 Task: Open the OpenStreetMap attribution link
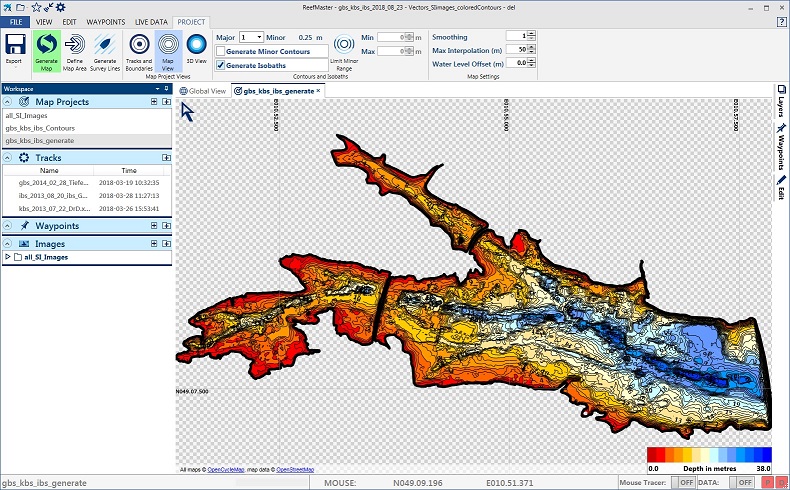(295, 469)
